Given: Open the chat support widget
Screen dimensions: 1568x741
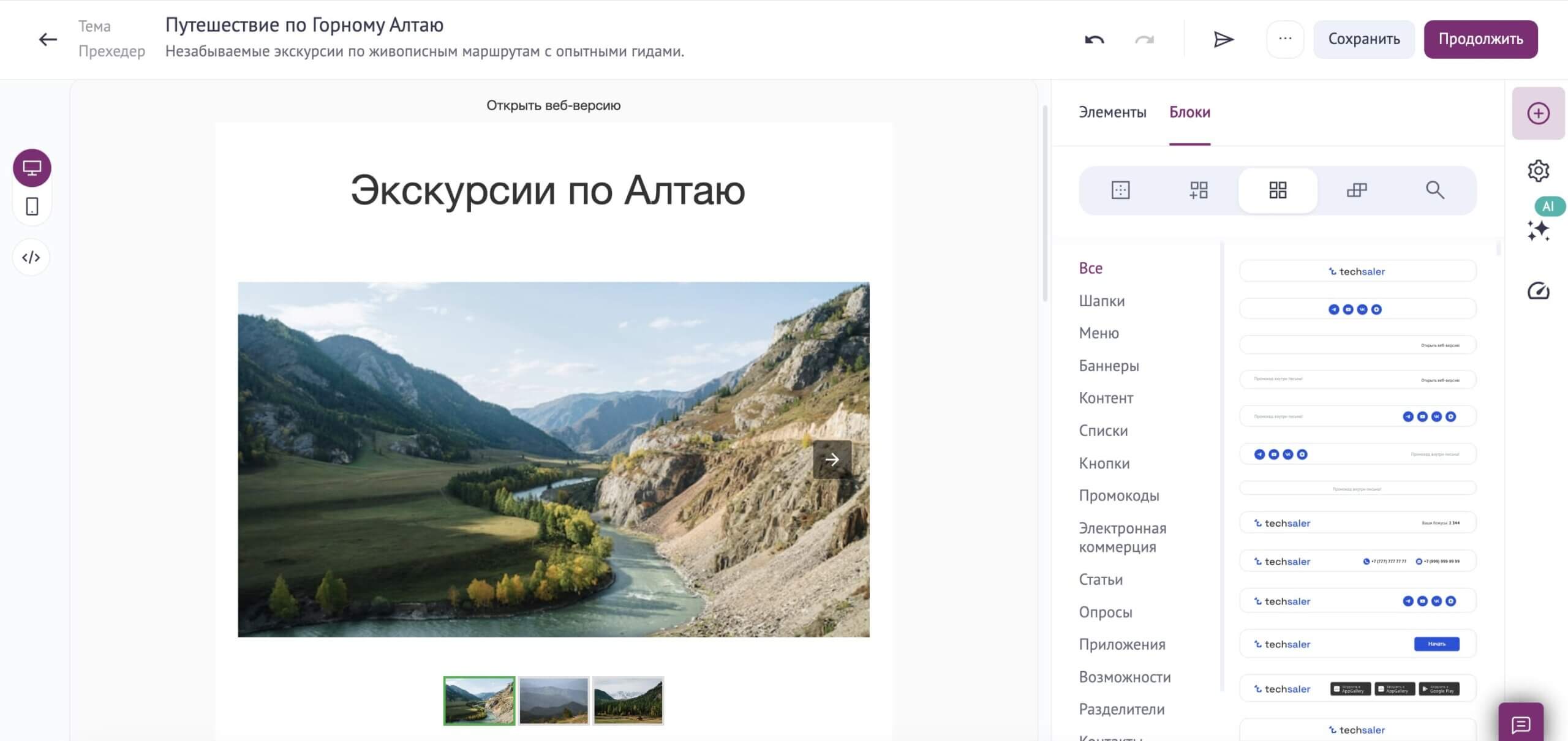Looking at the screenshot, I should click(x=1521, y=723).
